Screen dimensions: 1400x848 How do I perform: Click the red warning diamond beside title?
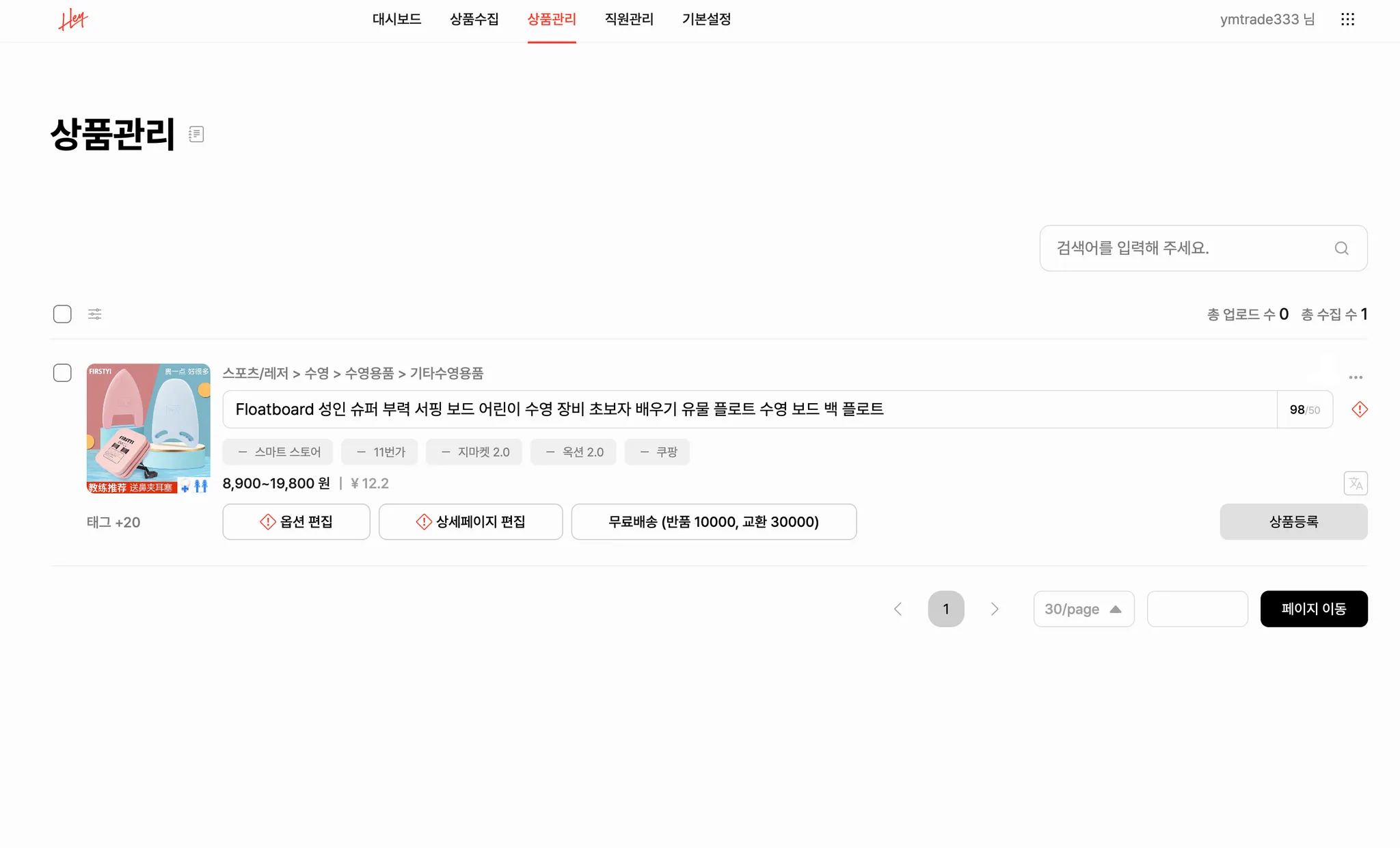point(1359,409)
